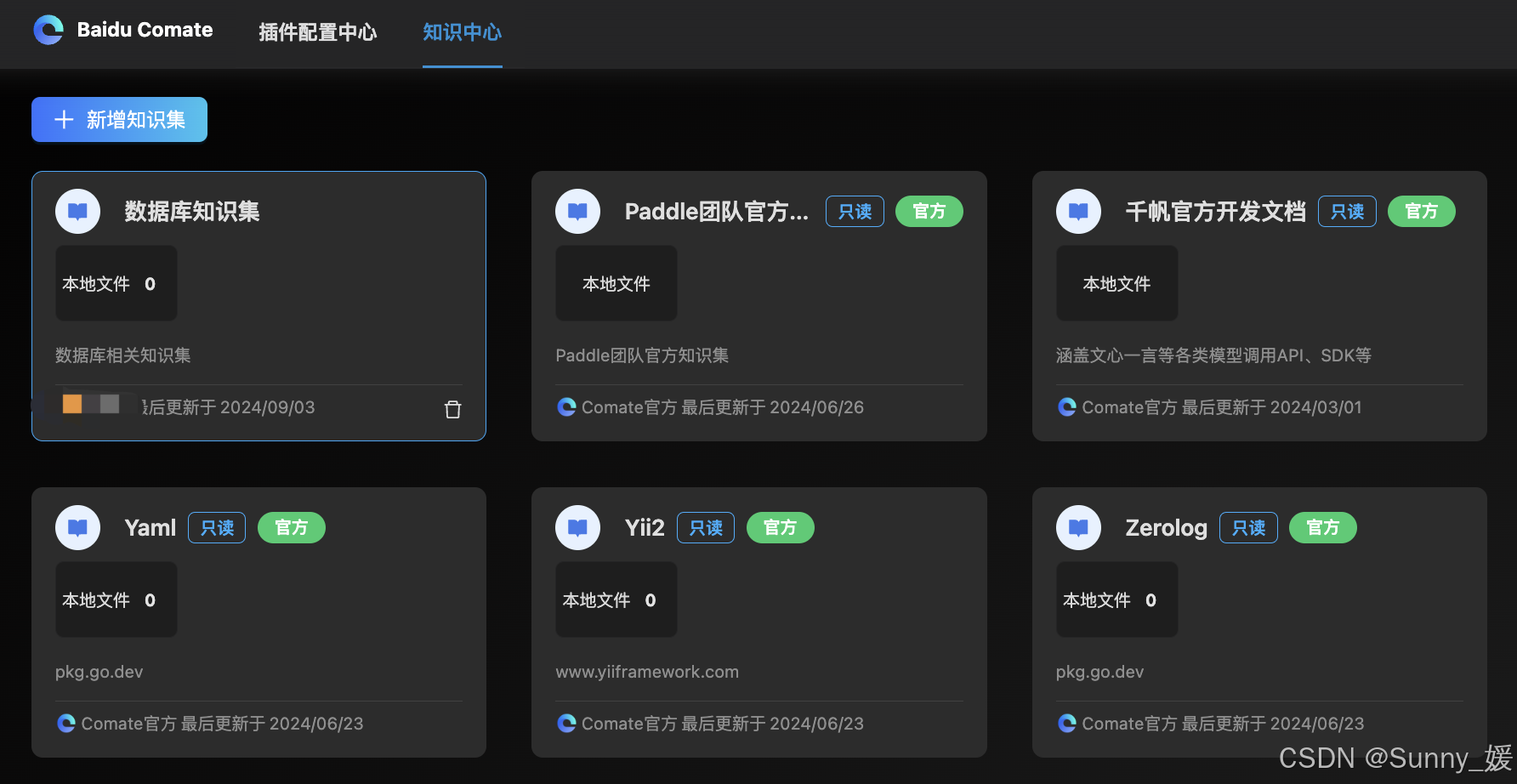Viewport: 1517px width, 784px height.
Task: Click www.yiiframework.com text
Action: (647, 672)
